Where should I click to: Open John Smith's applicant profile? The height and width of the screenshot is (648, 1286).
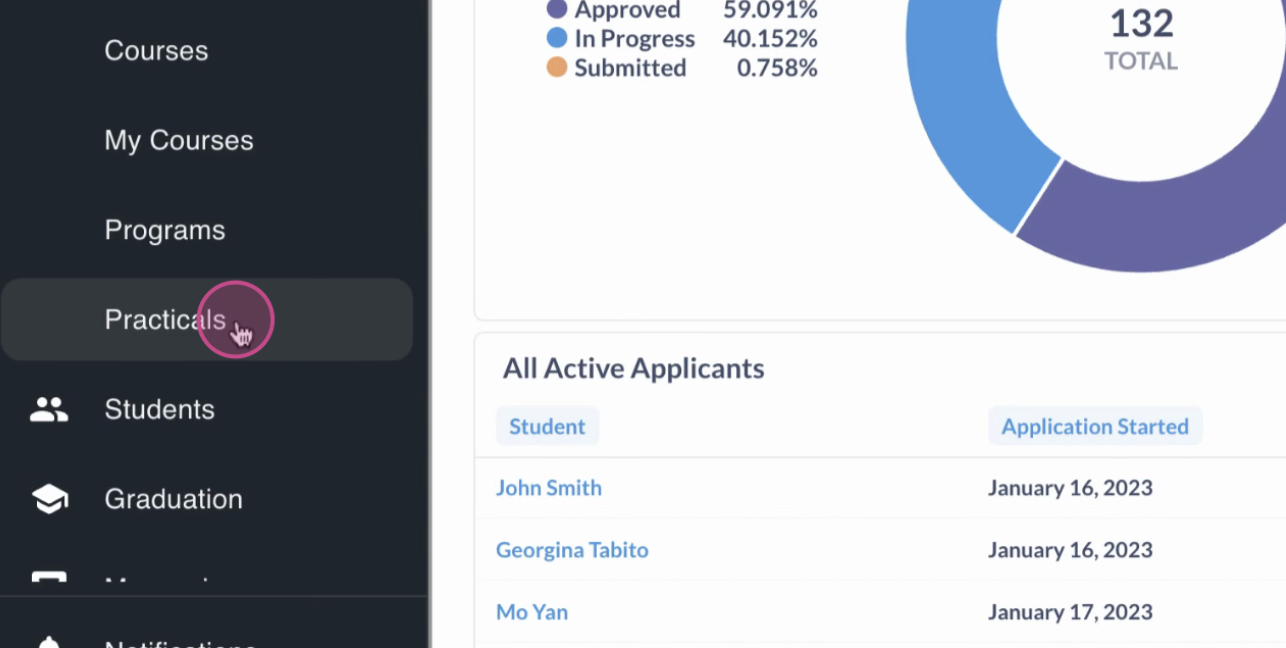(x=549, y=488)
